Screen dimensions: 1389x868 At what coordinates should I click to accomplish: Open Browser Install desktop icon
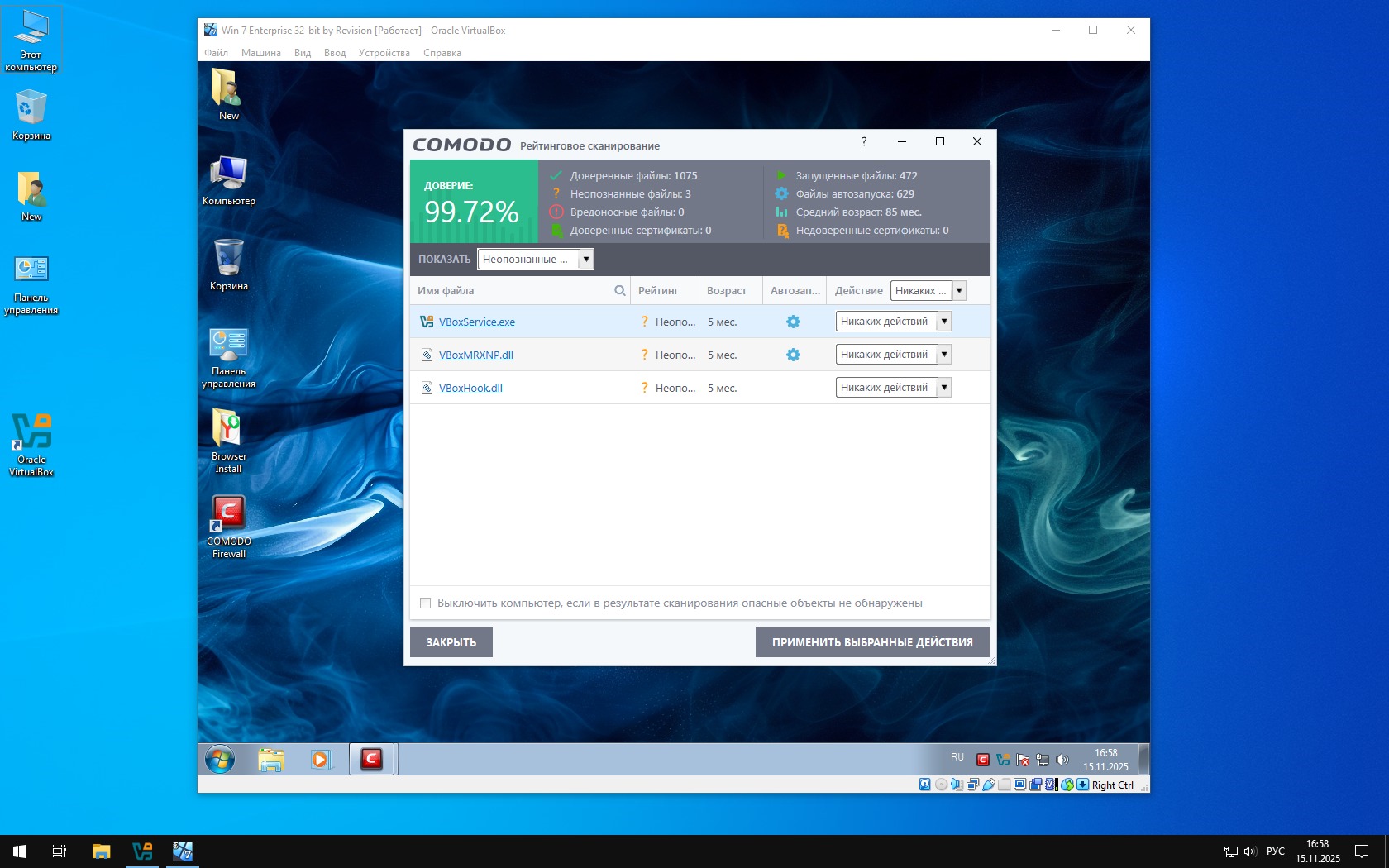228,429
